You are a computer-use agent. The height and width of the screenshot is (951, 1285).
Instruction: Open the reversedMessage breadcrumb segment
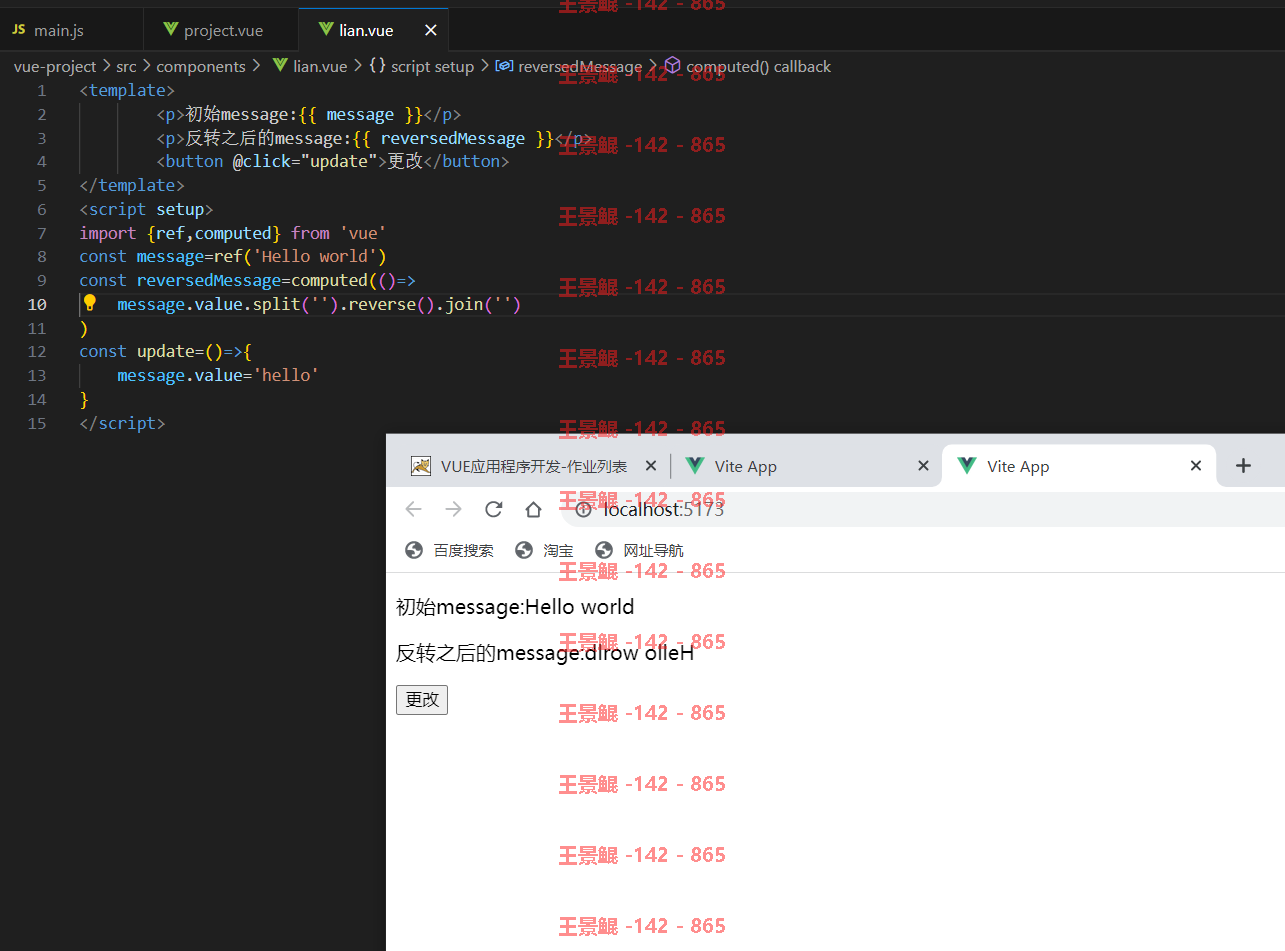click(x=580, y=66)
